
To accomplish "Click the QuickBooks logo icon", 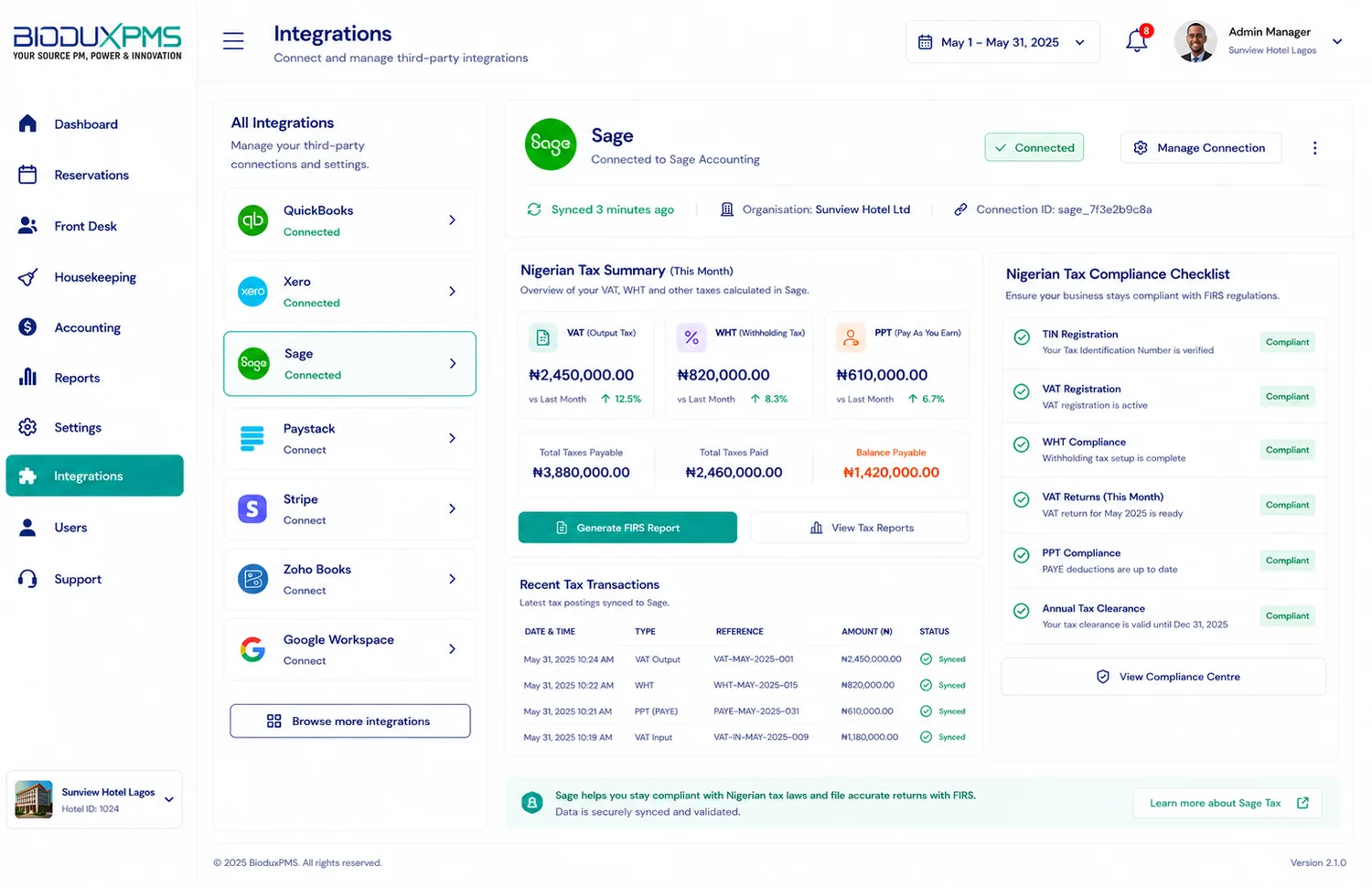I will [253, 220].
